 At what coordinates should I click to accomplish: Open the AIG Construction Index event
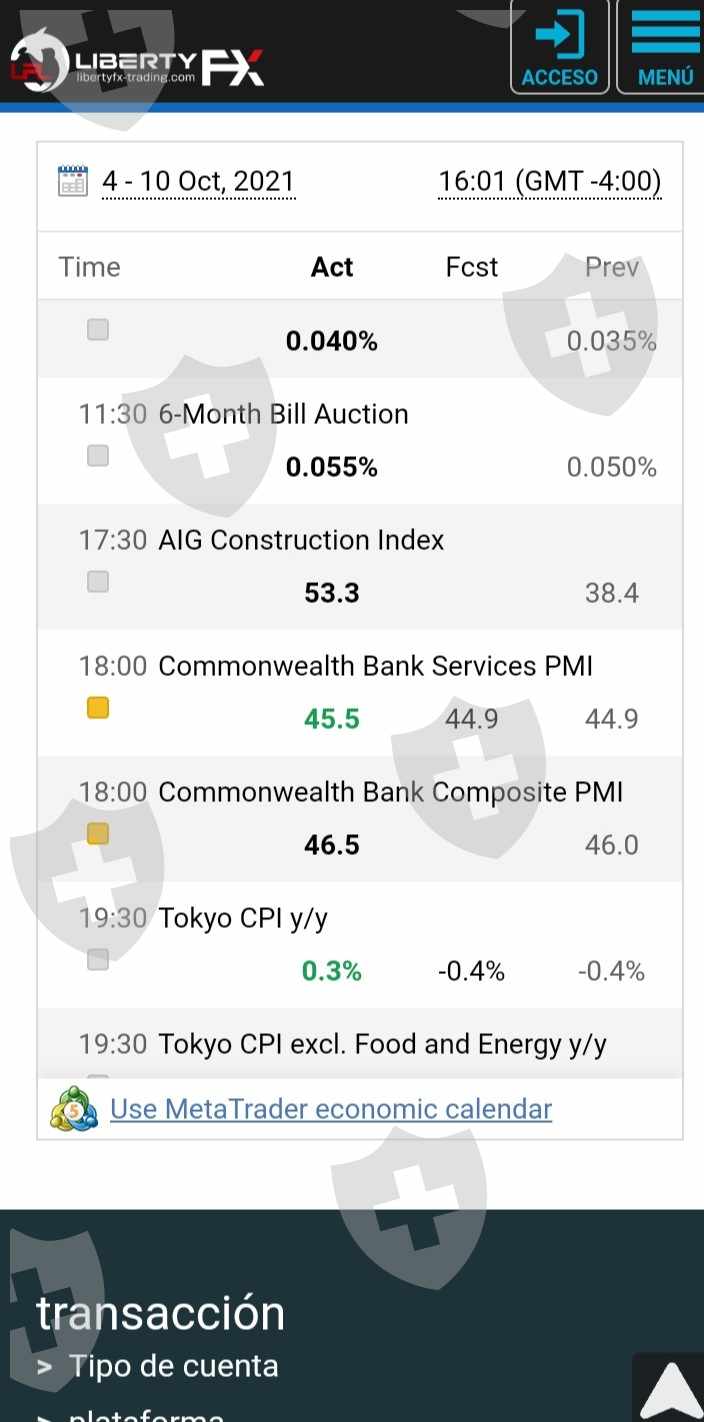(x=301, y=540)
